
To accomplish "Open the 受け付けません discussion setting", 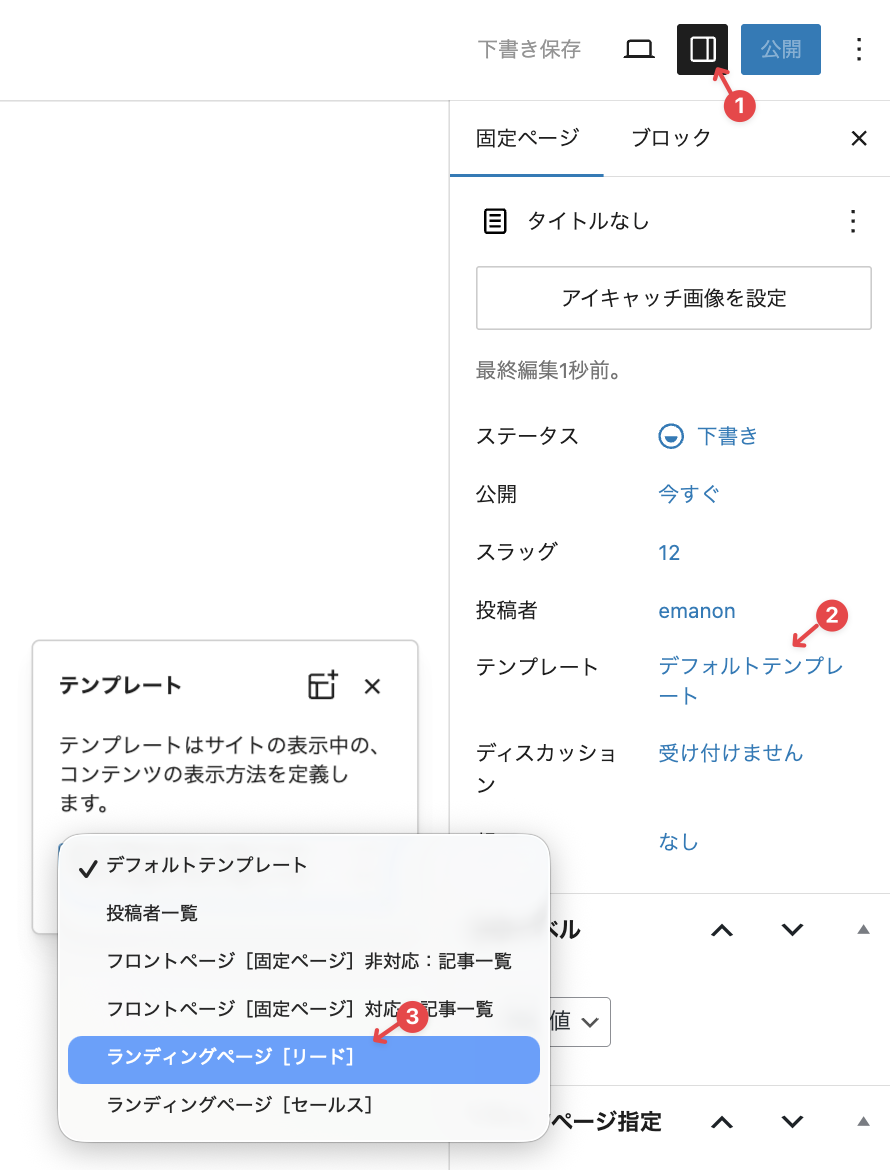I will 730,753.
